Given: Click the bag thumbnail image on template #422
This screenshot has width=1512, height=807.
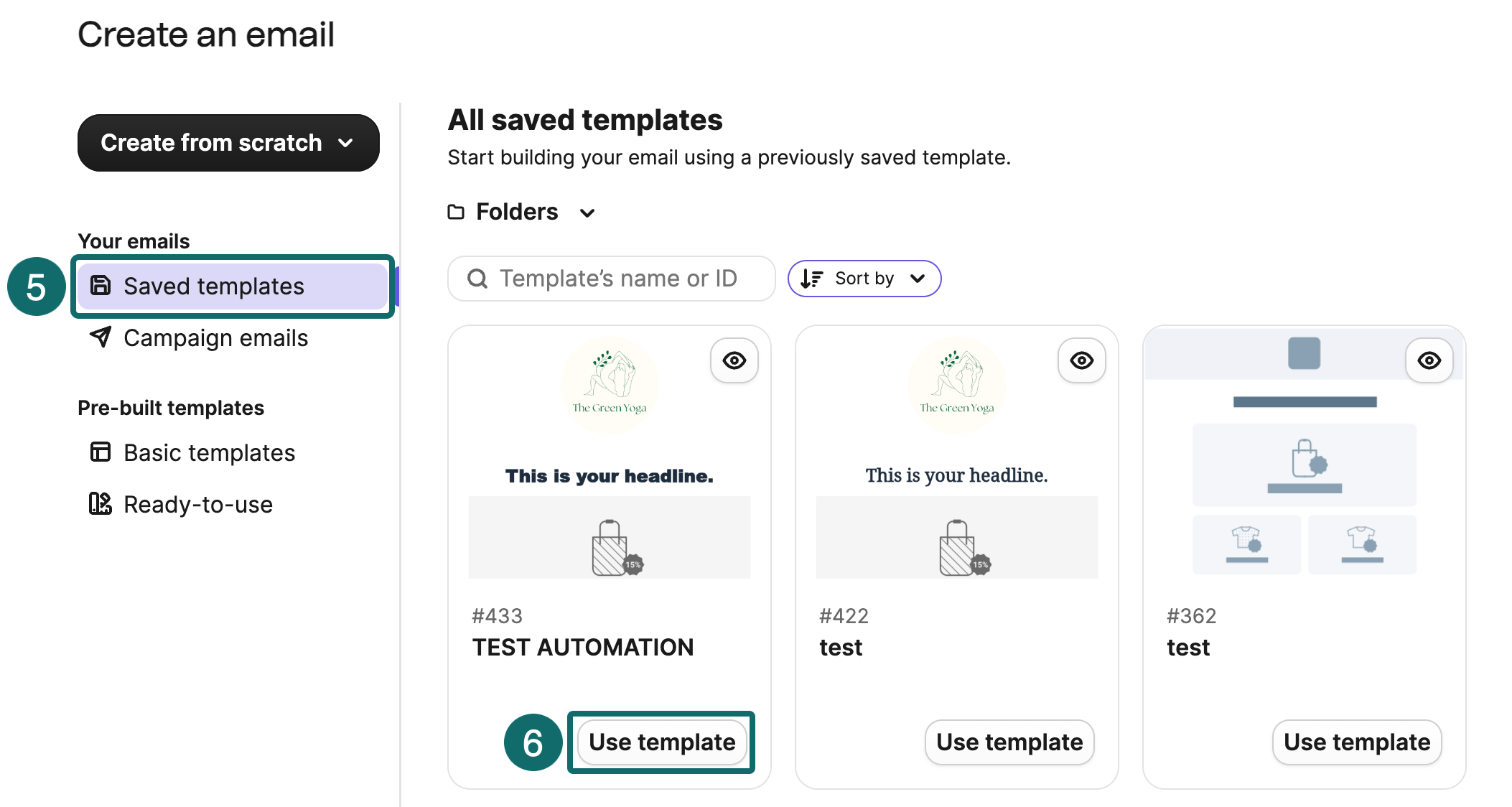Looking at the screenshot, I should 956,537.
